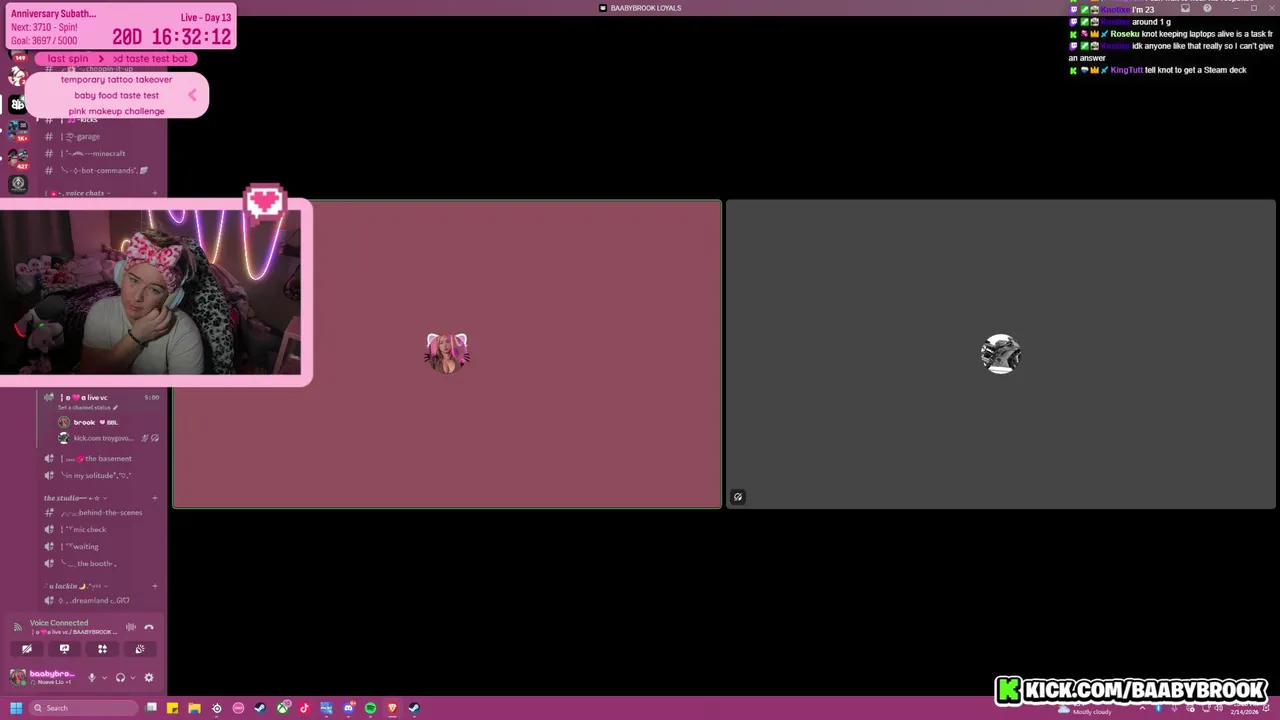Screen dimensions: 1280x720
Task: Turn on camera in voice panel
Action: pos(27,649)
